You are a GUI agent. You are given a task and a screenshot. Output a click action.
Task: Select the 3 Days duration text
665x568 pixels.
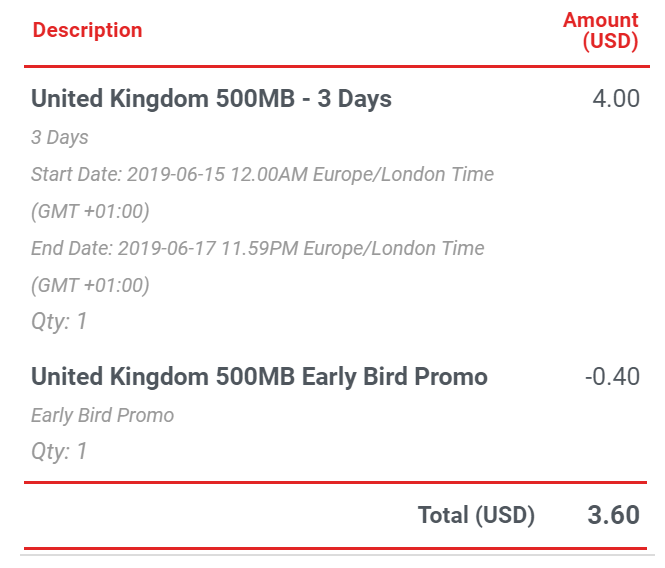click(60, 137)
